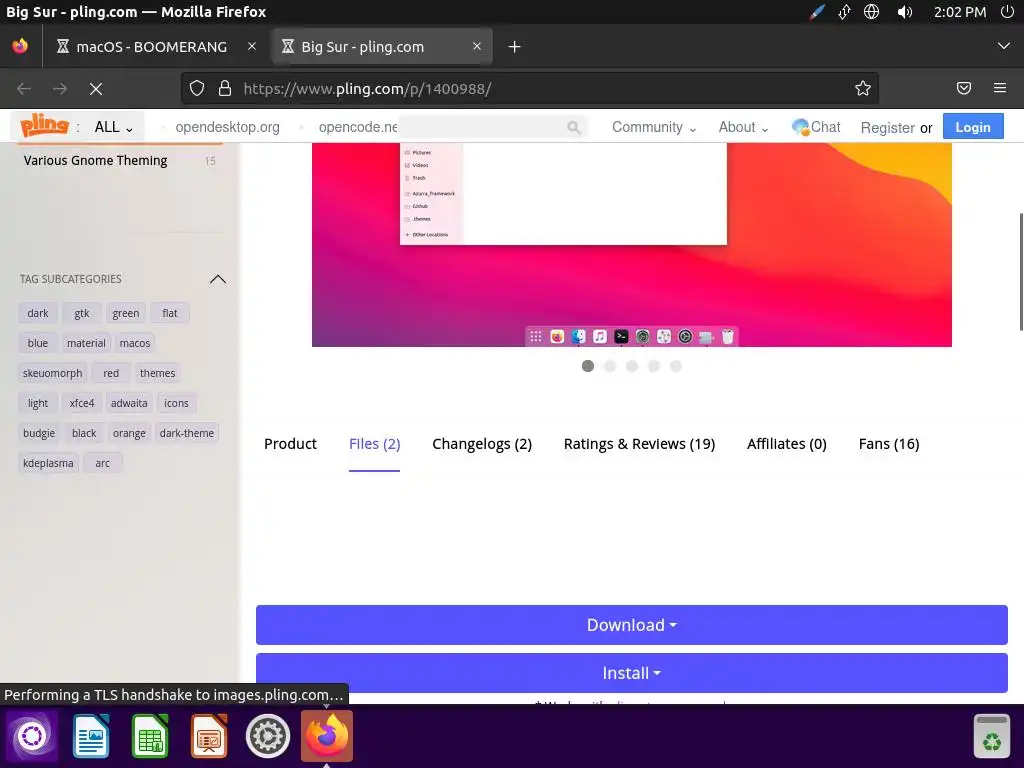Select the Big Sur - pling.com tab
Image resolution: width=1024 pixels, height=768 pixels.
[x=381, y=47]
